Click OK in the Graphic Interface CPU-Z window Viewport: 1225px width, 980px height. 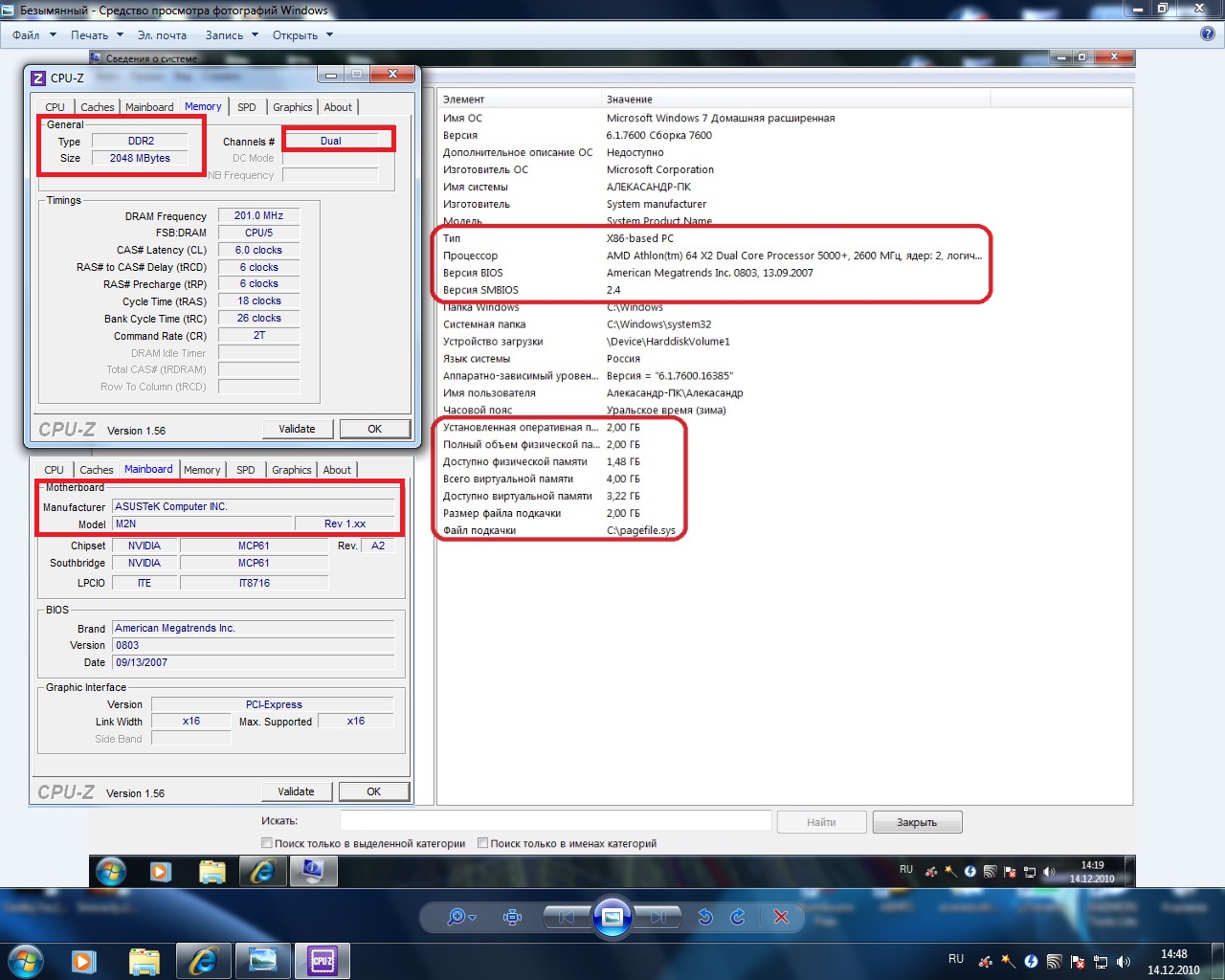(374, 791)
